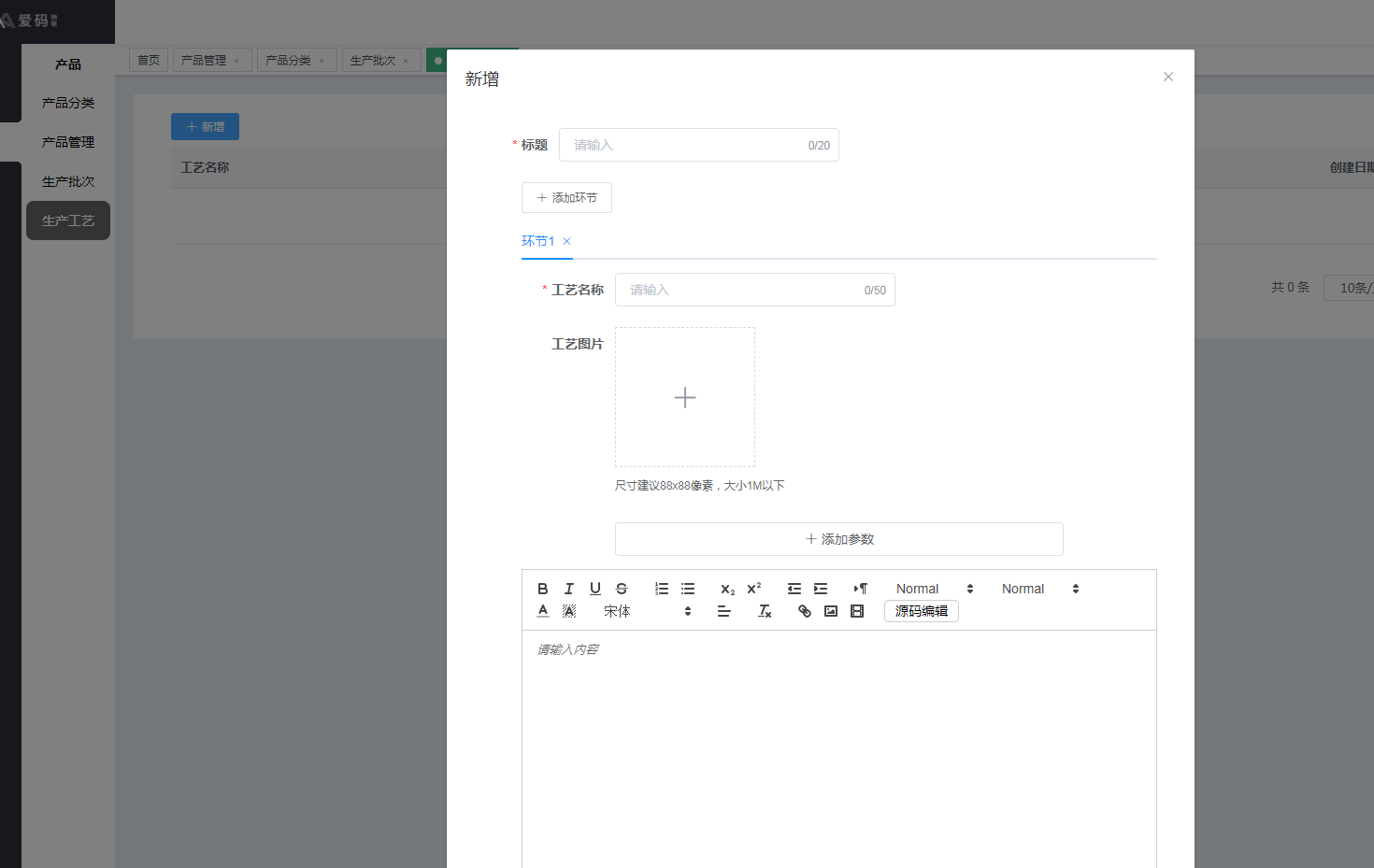Close the 新增 dialog
Screen dimensions: 1374x868
coord(1168,77)
